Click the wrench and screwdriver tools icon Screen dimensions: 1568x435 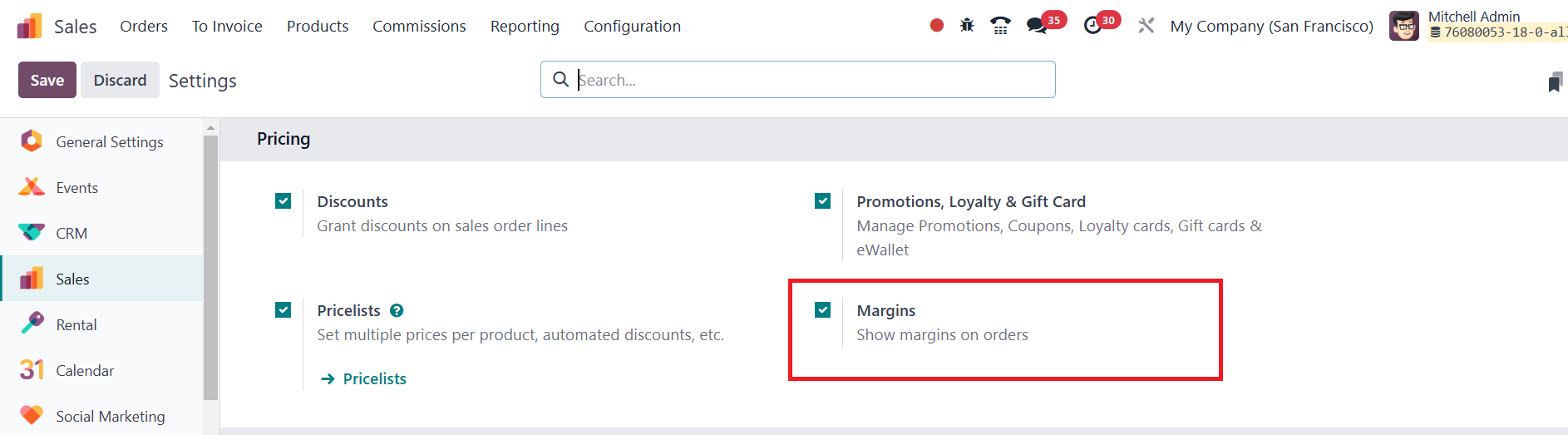point(1146,26)
